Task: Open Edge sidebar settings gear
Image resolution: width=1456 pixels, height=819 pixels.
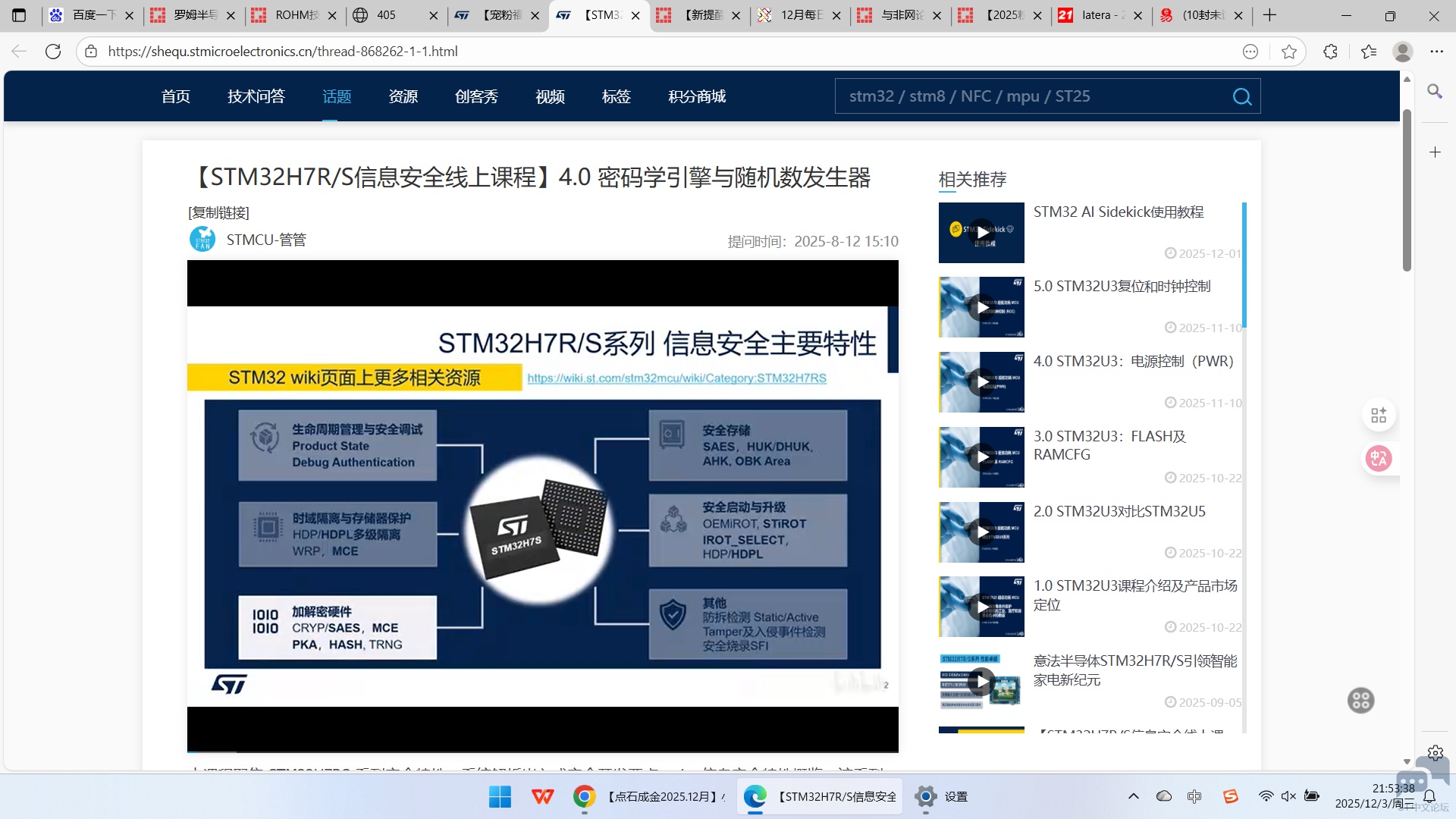Action: 1435,753
